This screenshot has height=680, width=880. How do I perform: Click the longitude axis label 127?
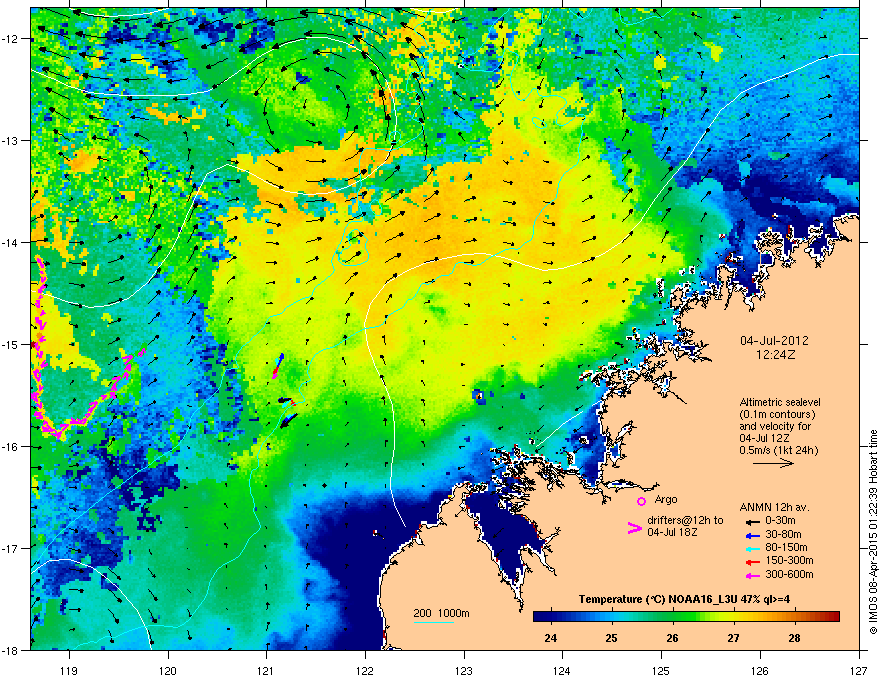tap(859, 670)
